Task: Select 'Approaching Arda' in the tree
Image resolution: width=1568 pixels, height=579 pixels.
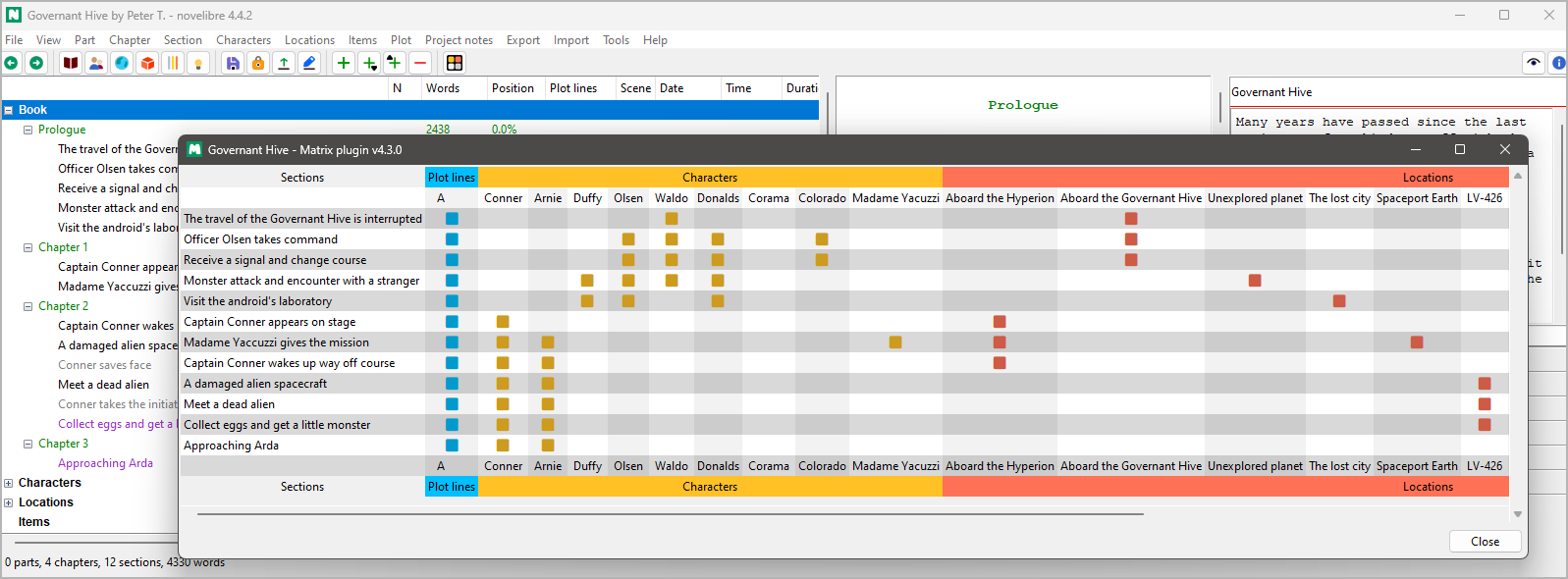Action: click(105, 463)
